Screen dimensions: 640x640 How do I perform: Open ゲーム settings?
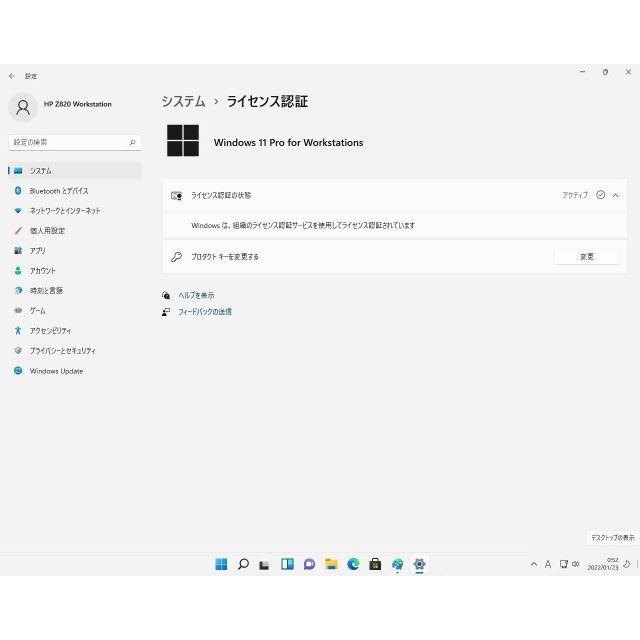[75, 311]
